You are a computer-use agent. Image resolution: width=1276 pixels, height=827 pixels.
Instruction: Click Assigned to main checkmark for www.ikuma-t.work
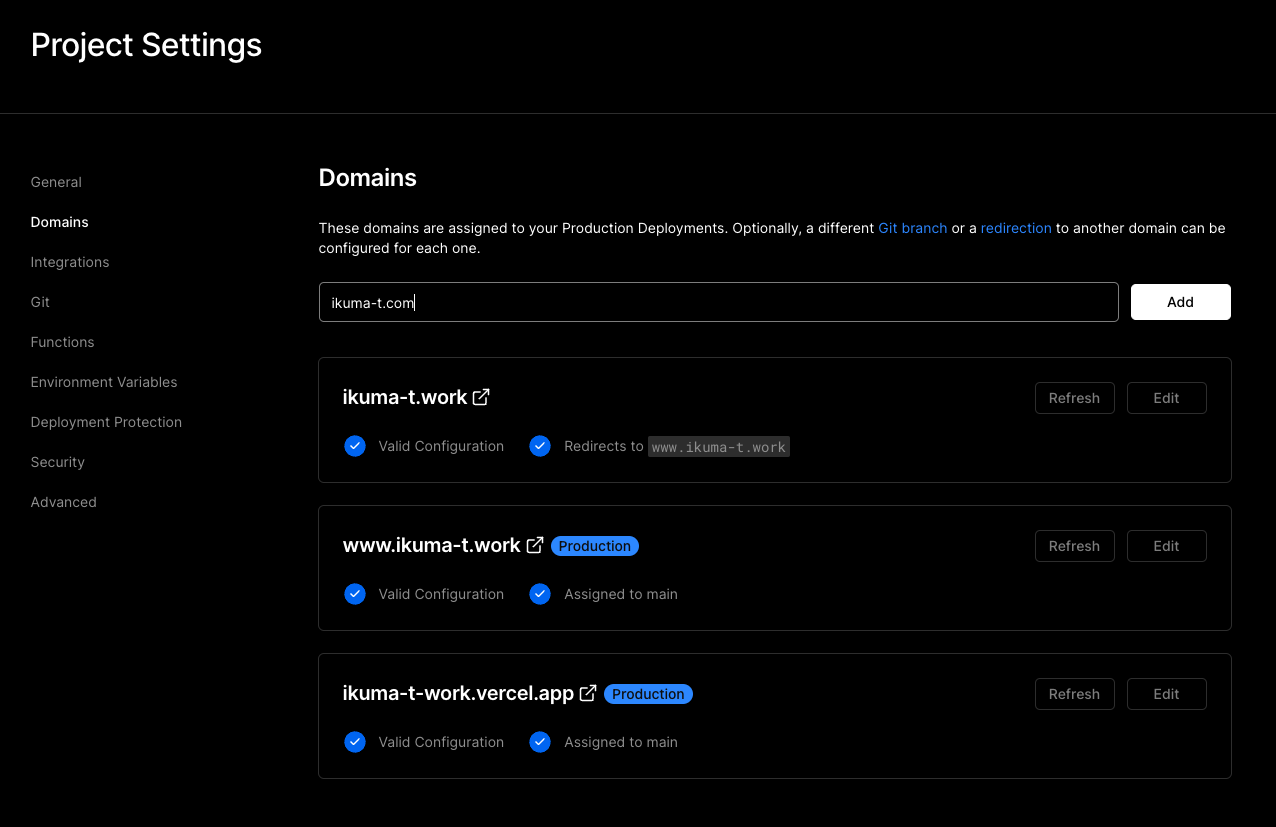(x=540, y=594)
